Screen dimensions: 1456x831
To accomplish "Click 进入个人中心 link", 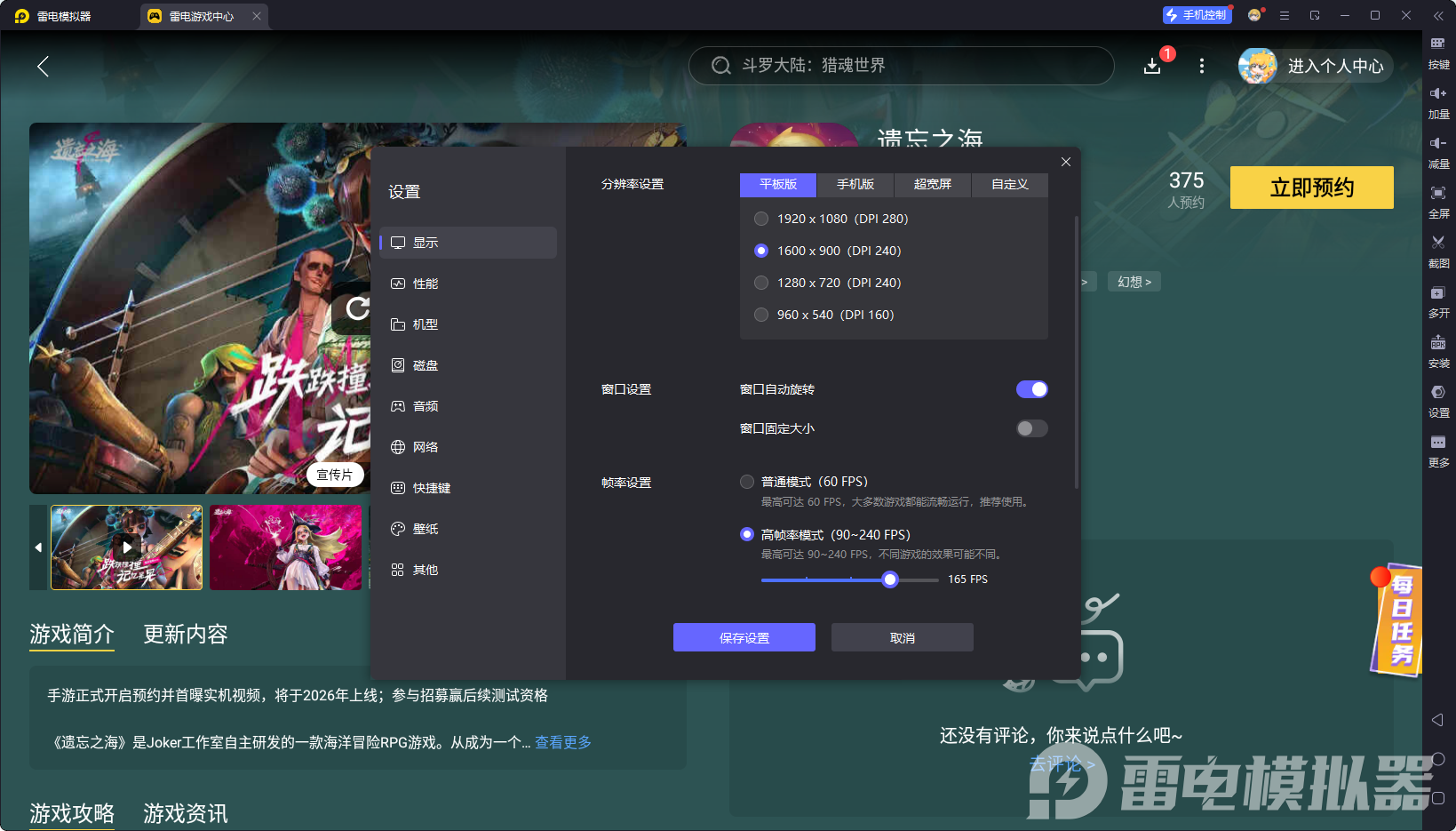I will (x=1335, y=66).
